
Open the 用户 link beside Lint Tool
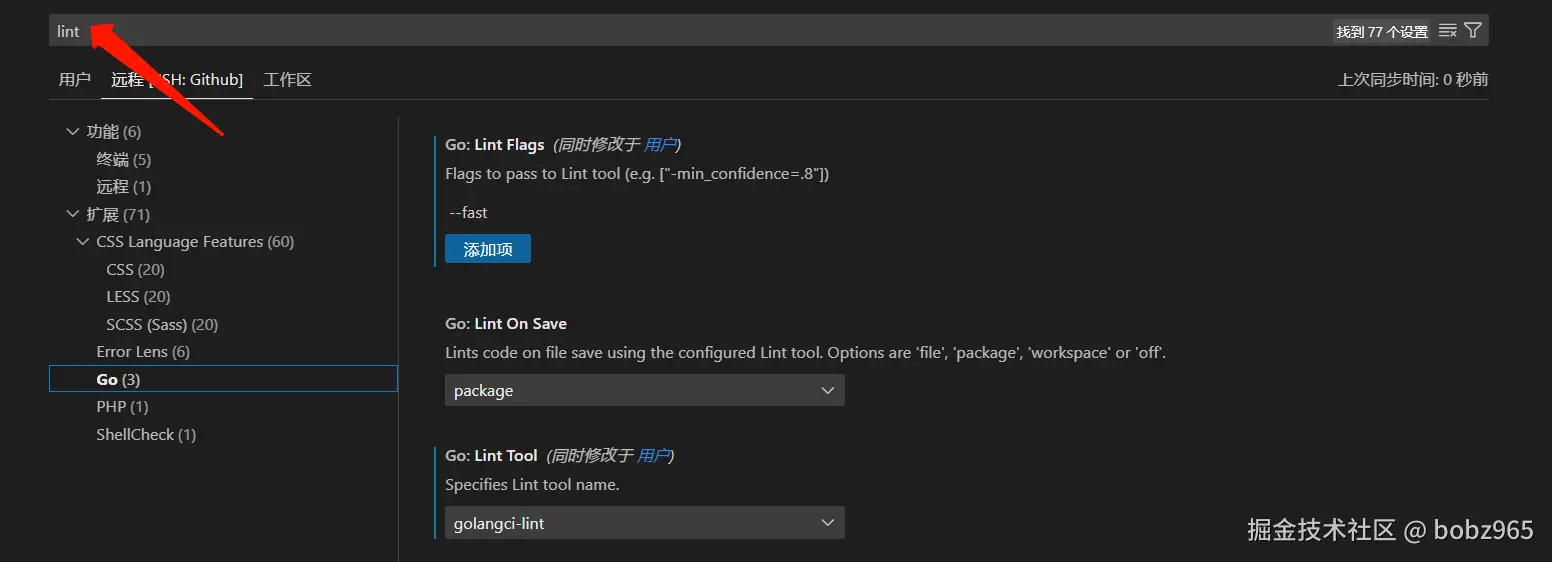tap(652, 455)
